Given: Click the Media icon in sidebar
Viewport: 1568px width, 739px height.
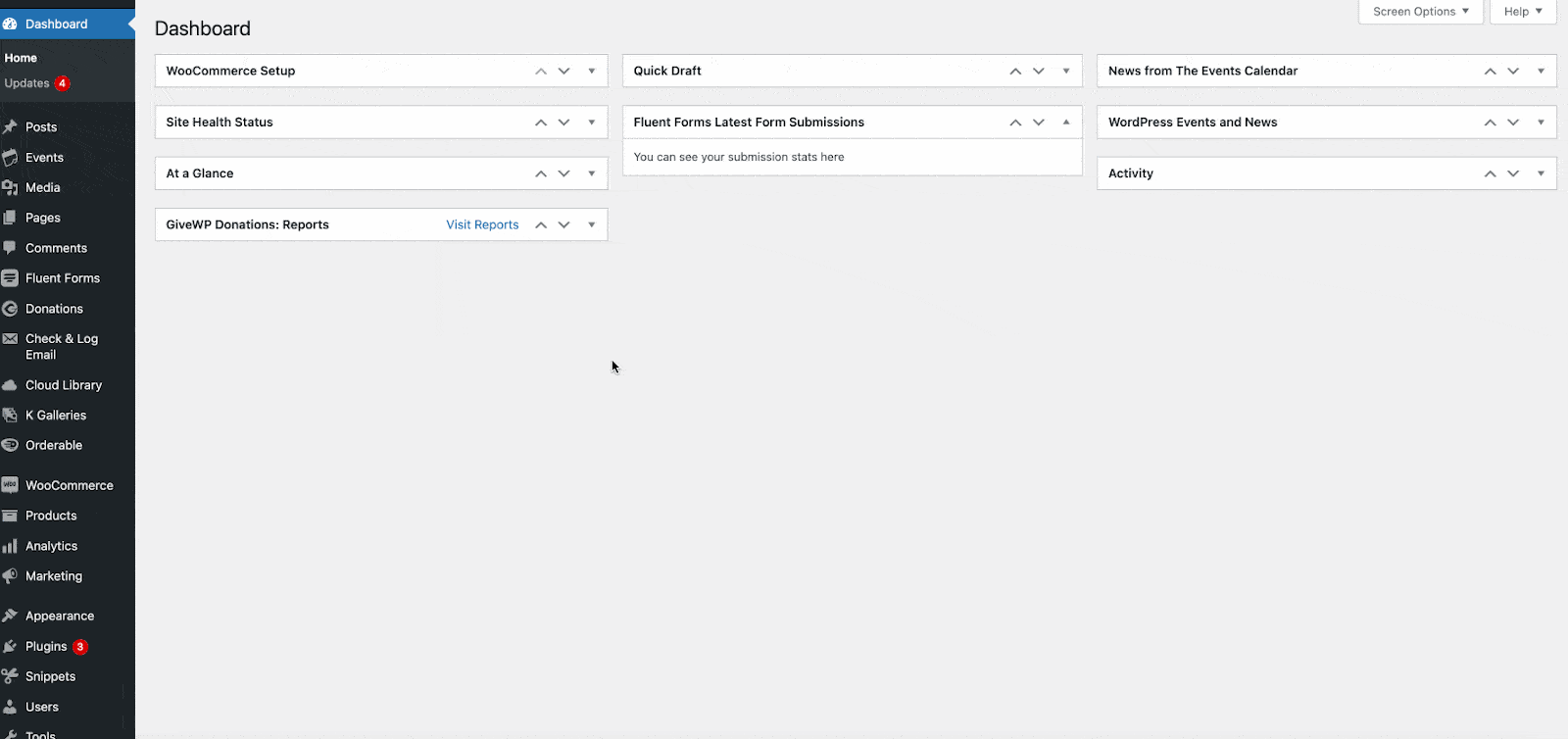Looking at the screenshot, I should tap(10, 187).
